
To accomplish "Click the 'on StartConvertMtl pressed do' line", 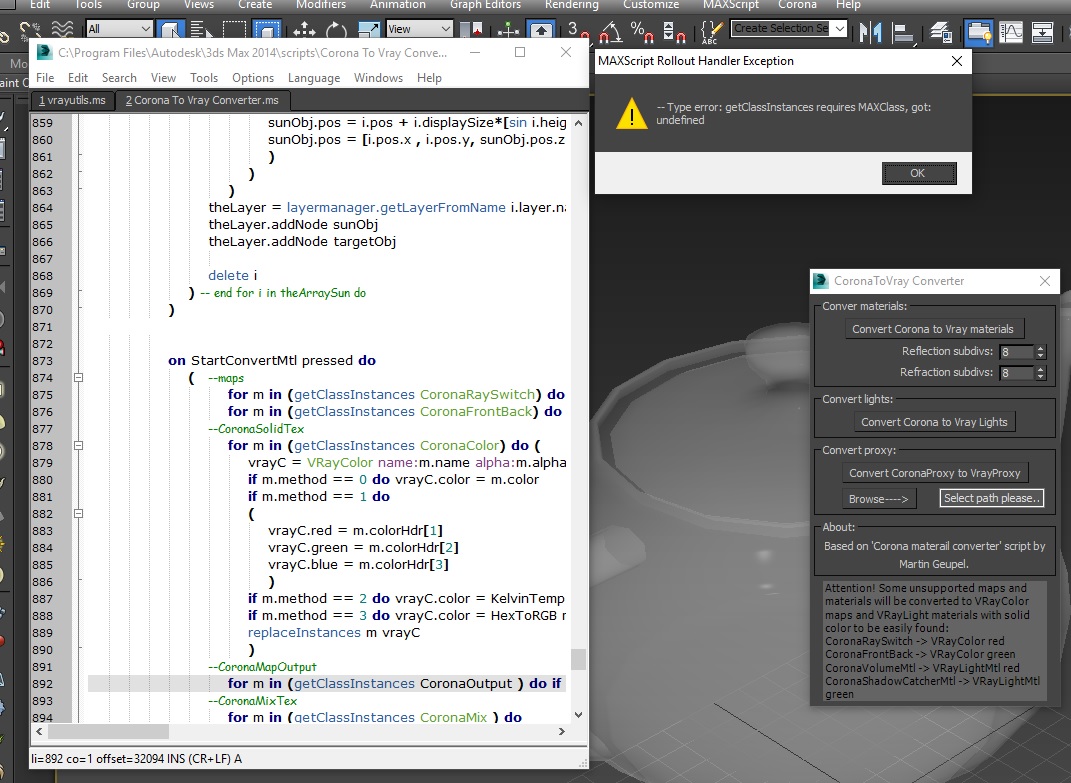I will tap(272, 360).
